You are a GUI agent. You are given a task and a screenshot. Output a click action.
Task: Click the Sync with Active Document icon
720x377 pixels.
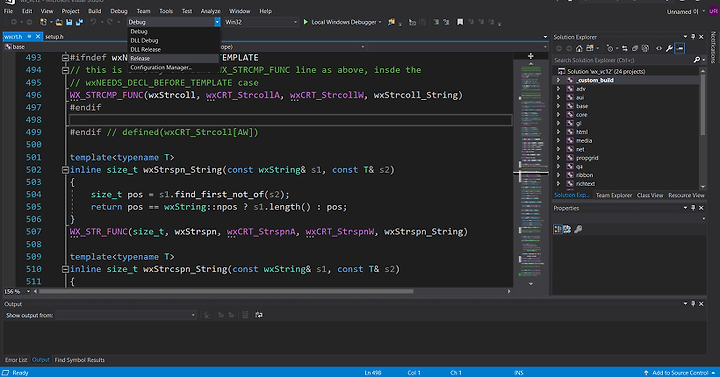pyautogui.click(x=625, y=48)
